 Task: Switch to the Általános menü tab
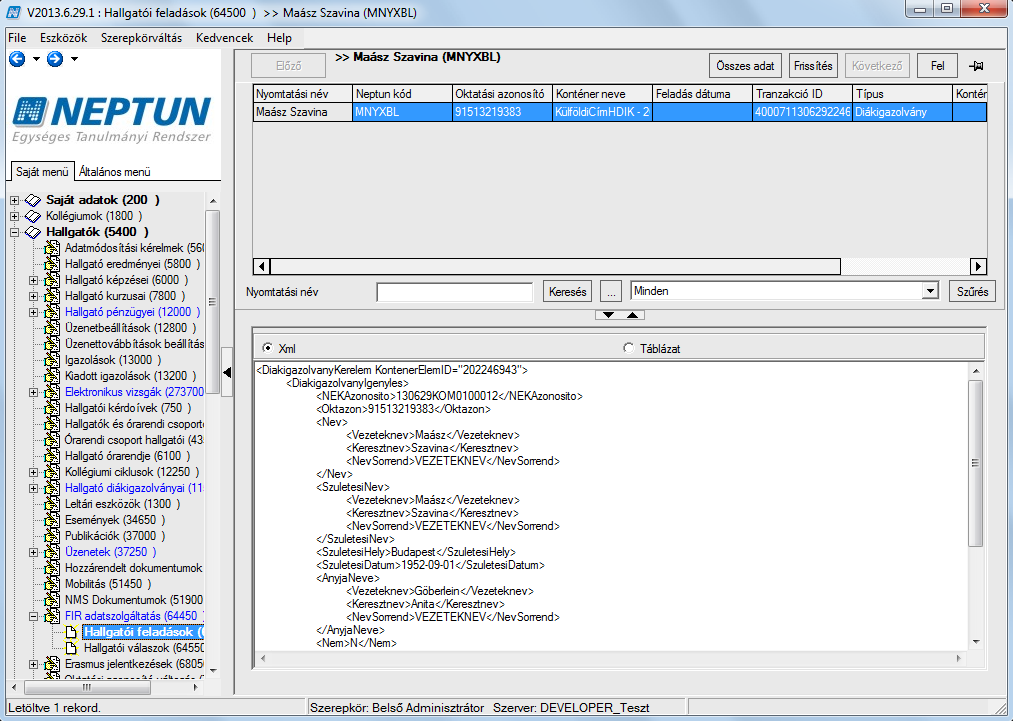[x=115, y=172]
